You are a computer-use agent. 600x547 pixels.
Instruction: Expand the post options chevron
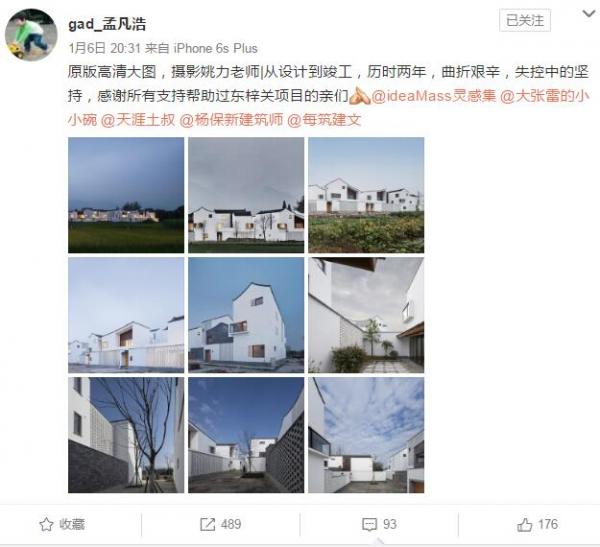(x=588, y=14)
